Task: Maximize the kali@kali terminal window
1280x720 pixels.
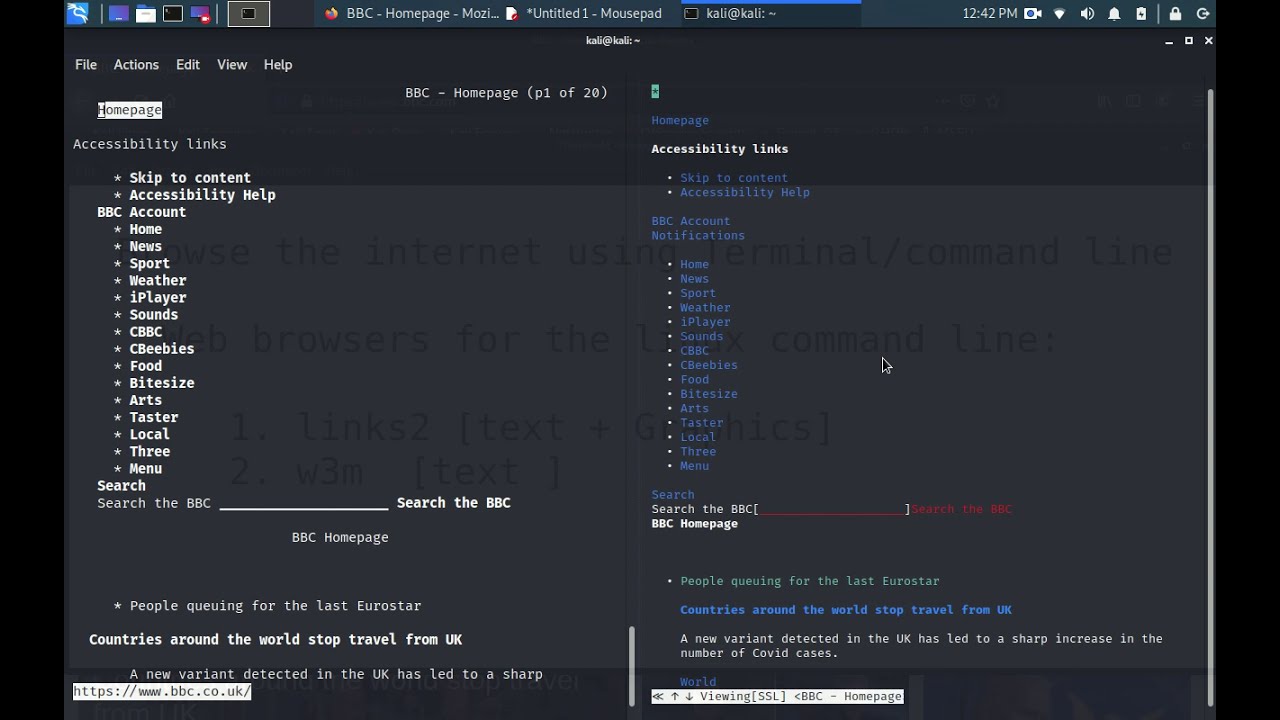Action: coord(1189,41)
